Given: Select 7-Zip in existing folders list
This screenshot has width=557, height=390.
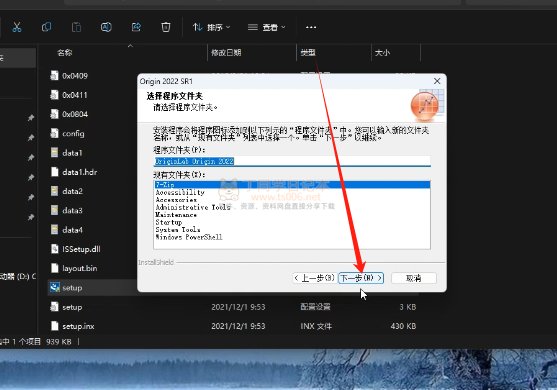Looking at the screenshot, I should pyautogui.click(x=292, y=185).
